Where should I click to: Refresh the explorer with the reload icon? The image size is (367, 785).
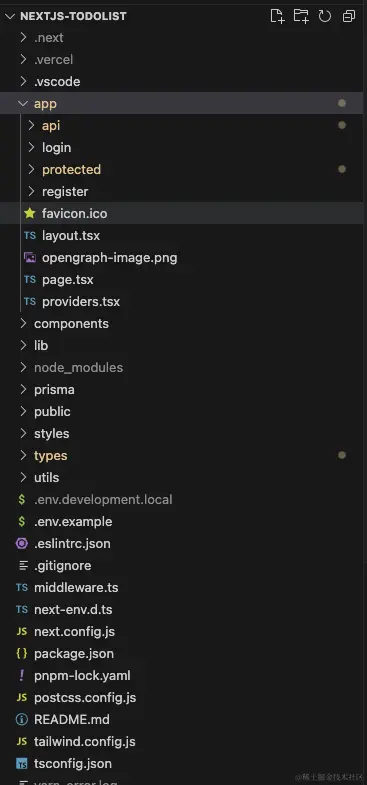click(325, 16)
